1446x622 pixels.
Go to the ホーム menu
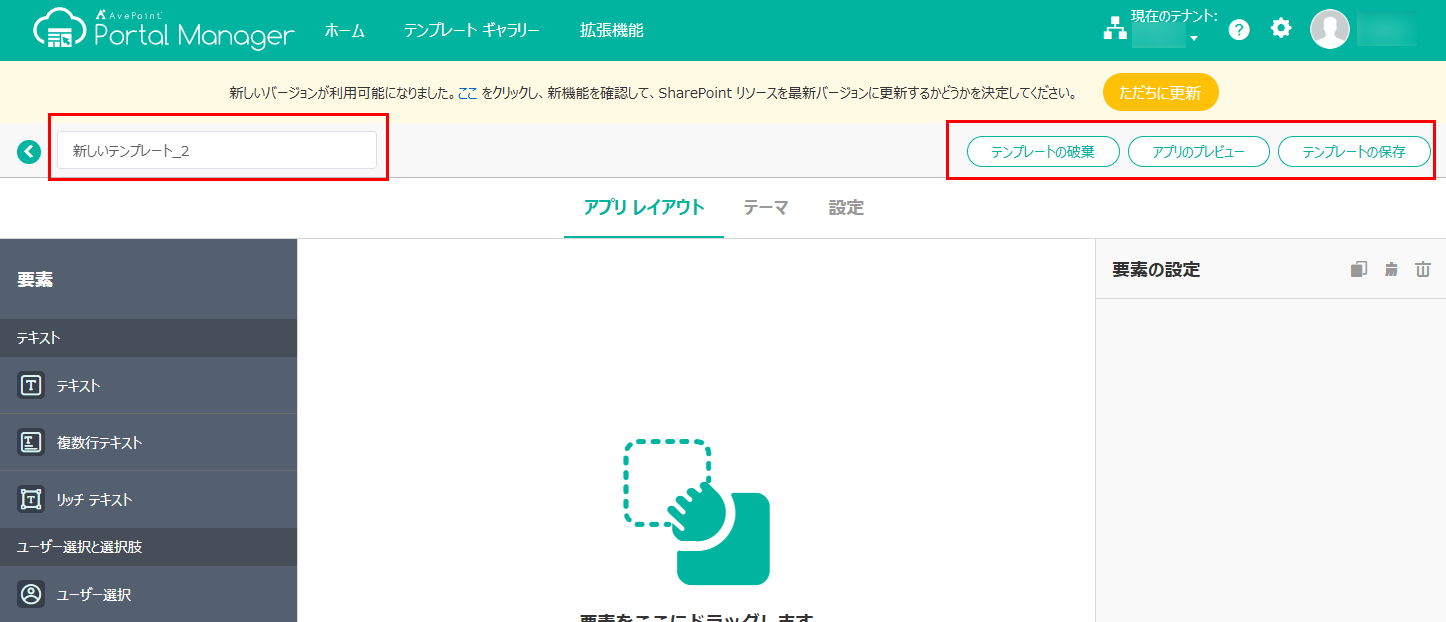point(344,30)
